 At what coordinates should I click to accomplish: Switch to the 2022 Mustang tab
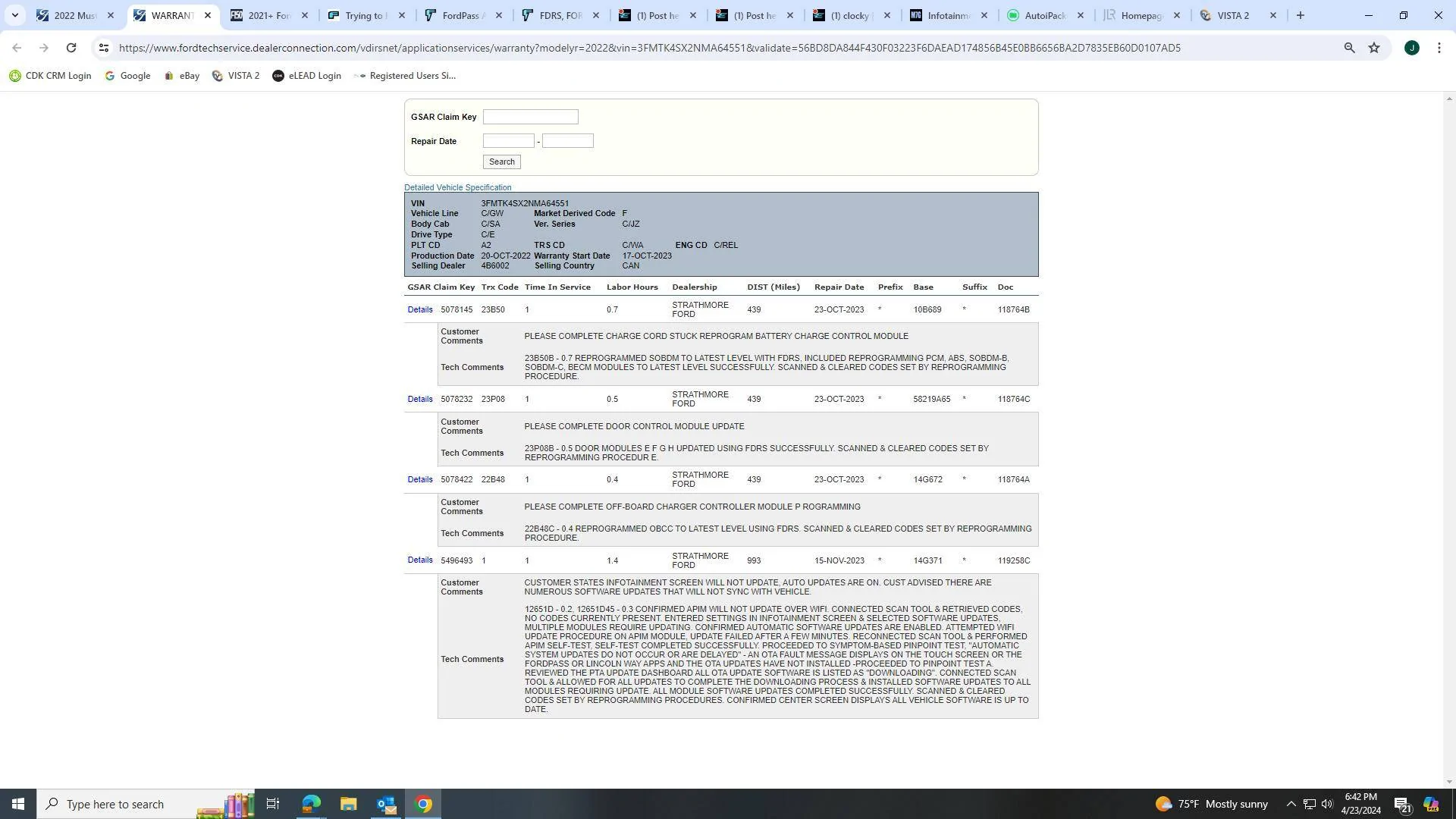pyautogui.click(x=75, y=15)
